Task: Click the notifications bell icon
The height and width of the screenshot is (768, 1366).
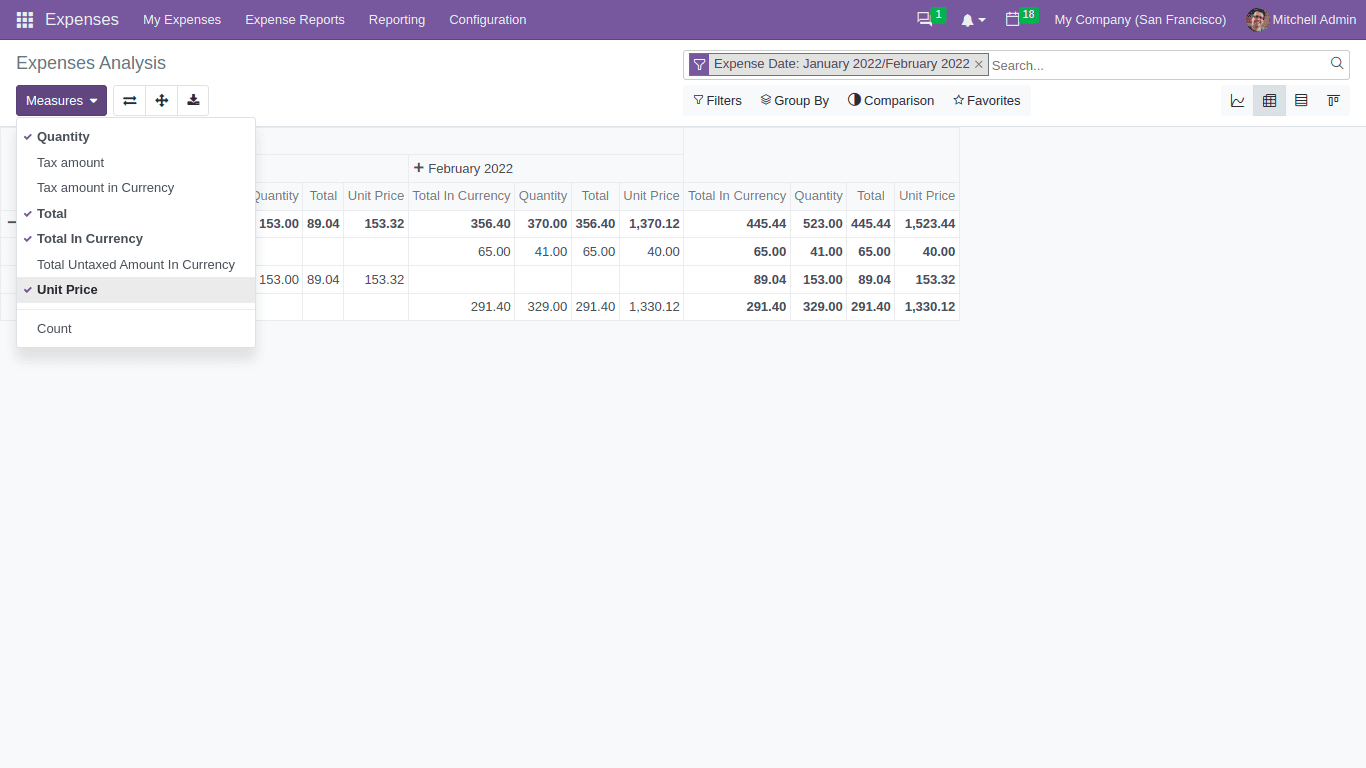Action: click(967, 19)
